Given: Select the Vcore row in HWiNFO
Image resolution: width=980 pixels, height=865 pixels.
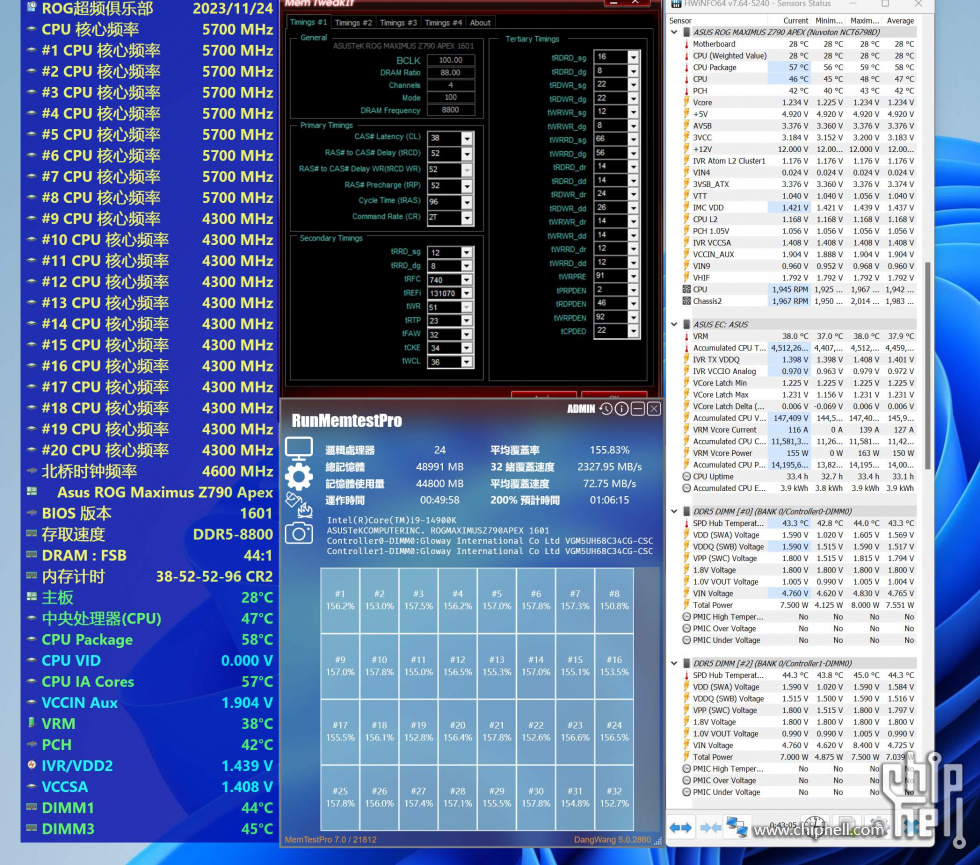Looking at the screenshot, I should pos(799,102).
